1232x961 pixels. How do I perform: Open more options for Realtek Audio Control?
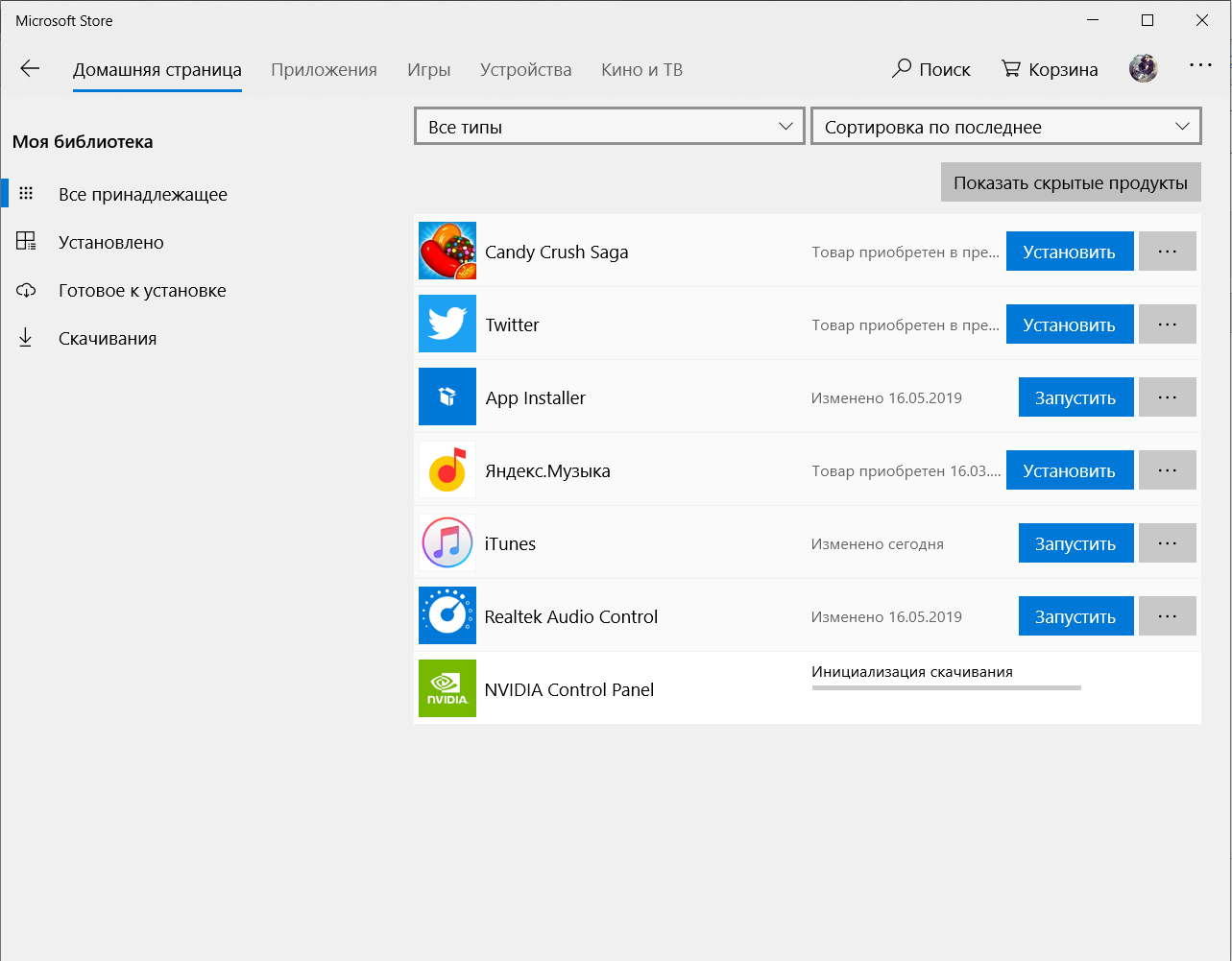pos(1168,616)
